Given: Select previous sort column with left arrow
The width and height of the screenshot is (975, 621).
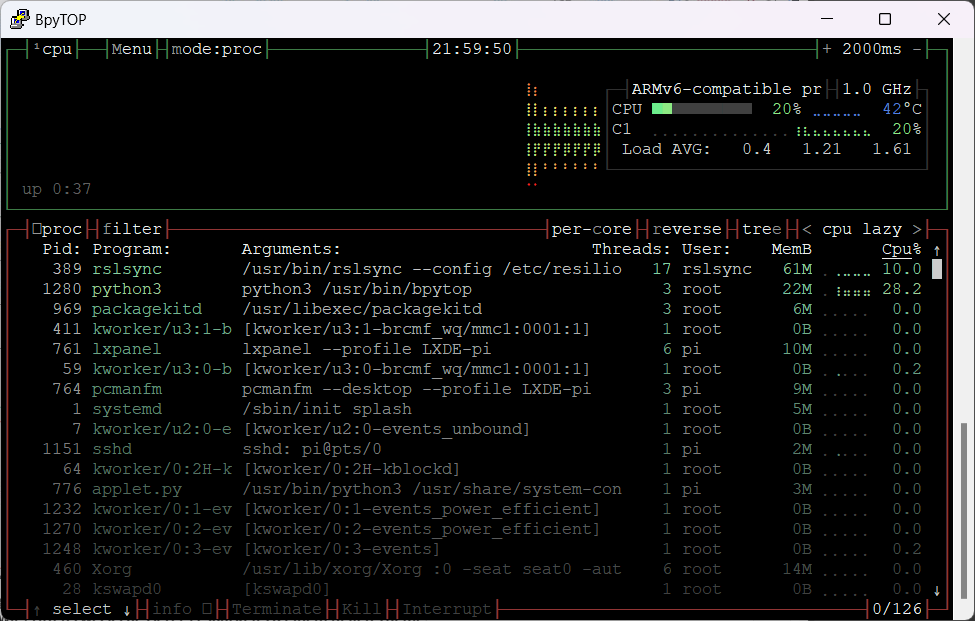Looking at the screenshot, I should 807,229.
